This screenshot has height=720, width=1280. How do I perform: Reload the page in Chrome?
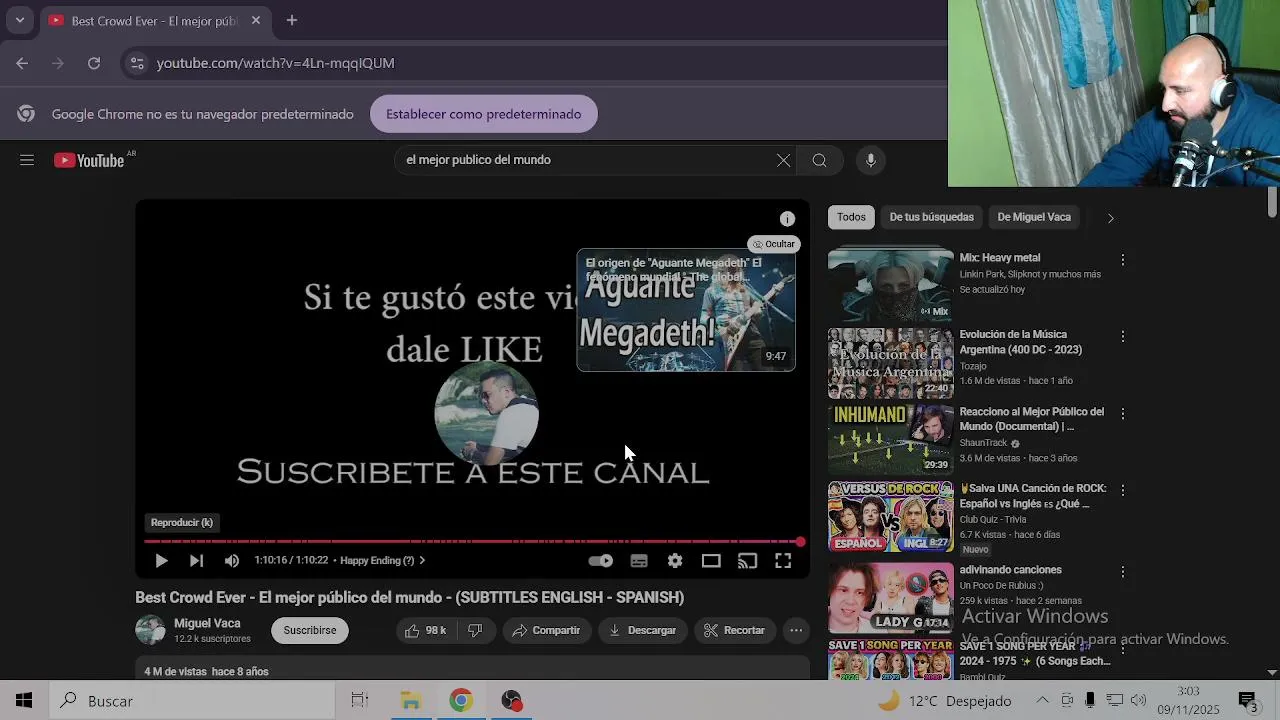94,63
